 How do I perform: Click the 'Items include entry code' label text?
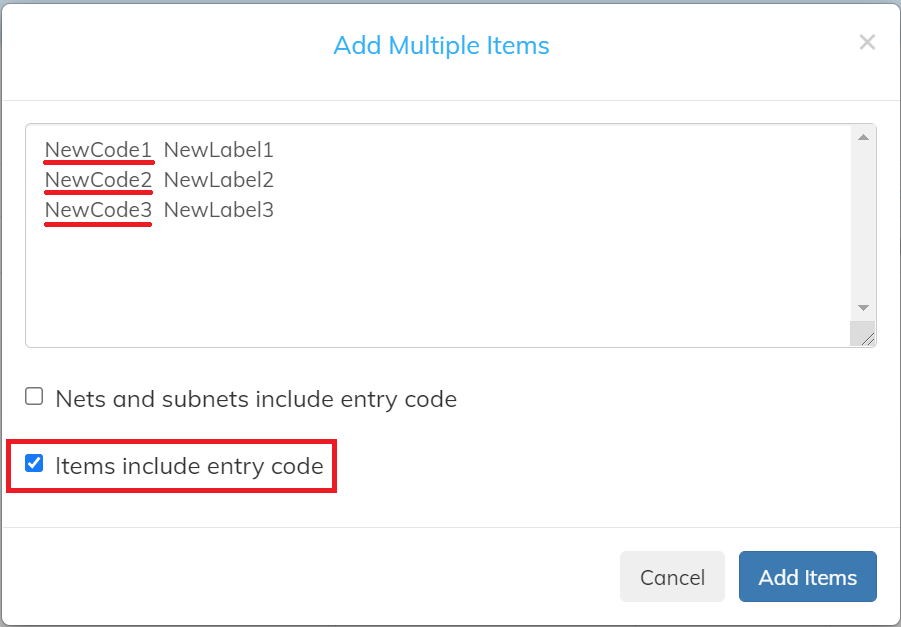pyautogui.click(x=189, y=466)
